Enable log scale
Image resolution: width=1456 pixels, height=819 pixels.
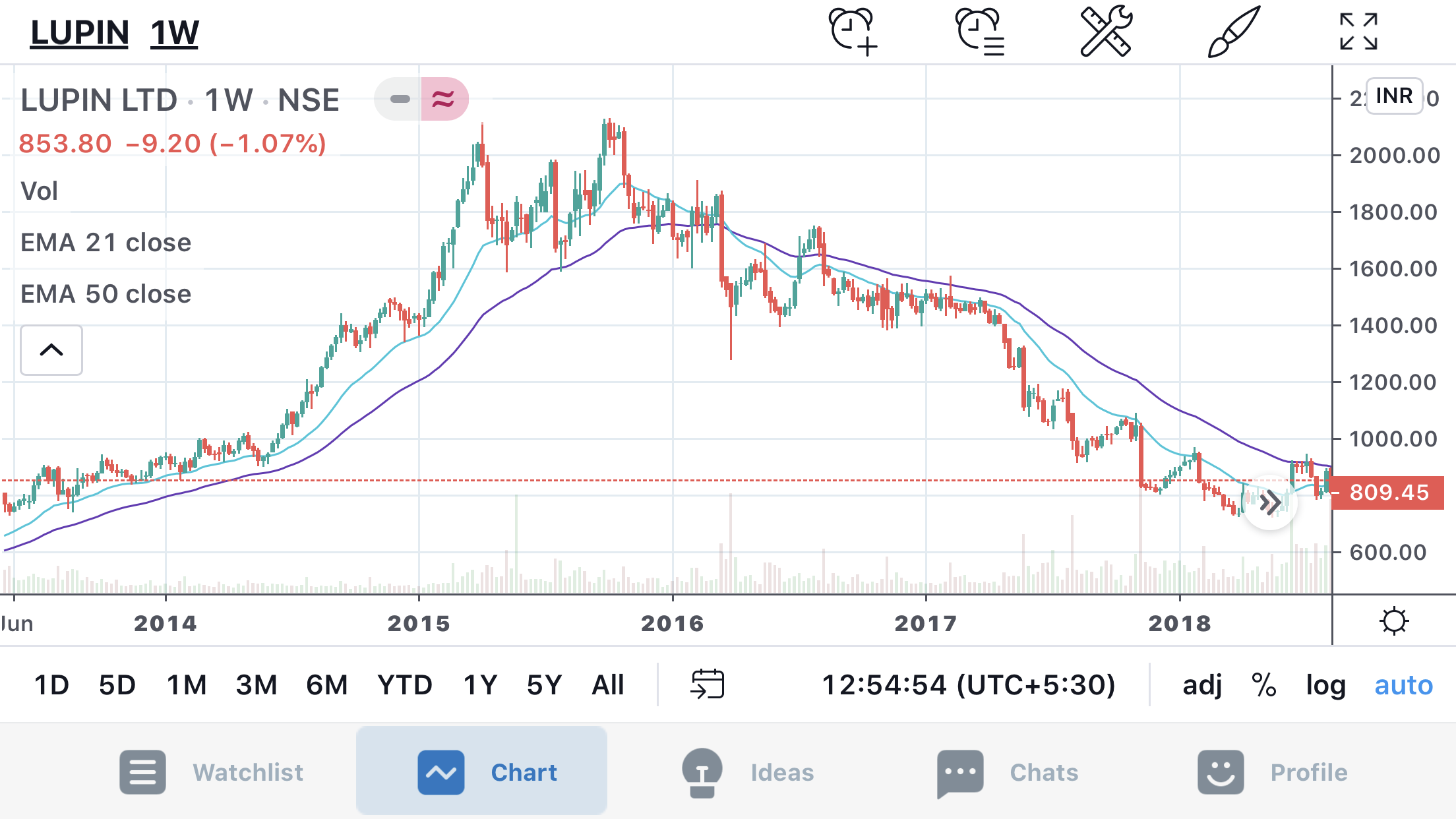click(x=1325, y=684)
